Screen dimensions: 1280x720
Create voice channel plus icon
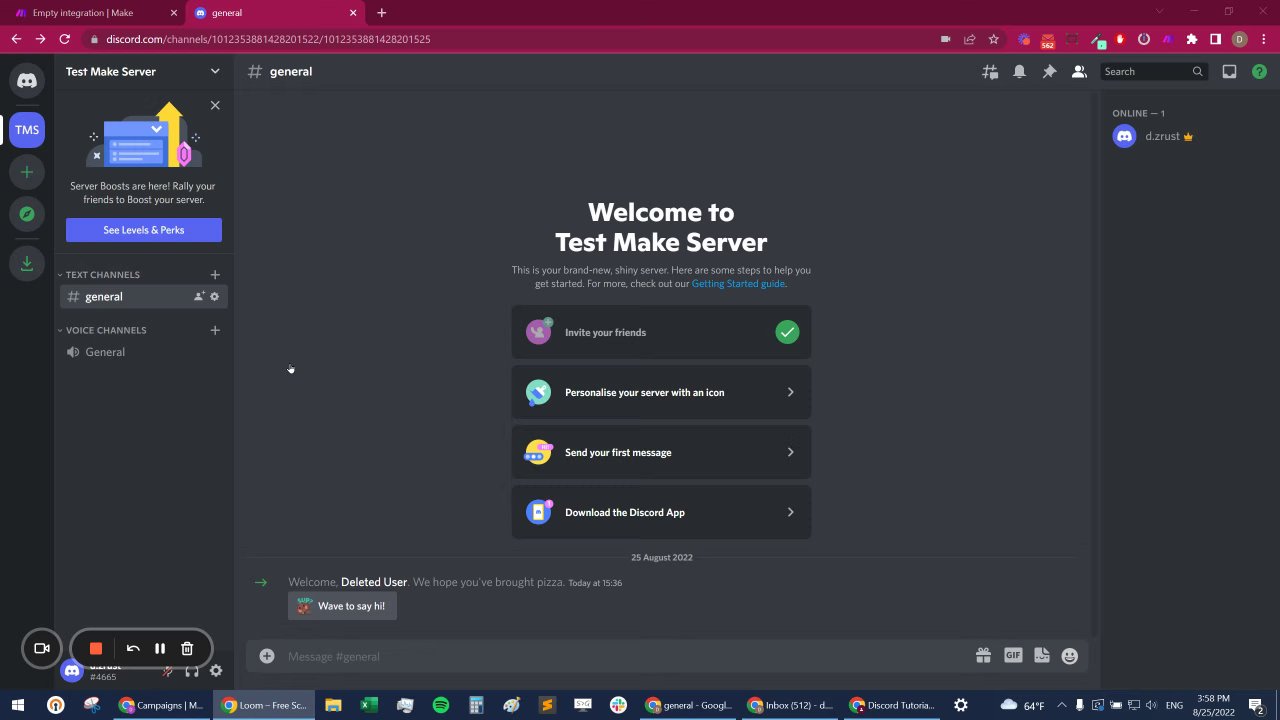coord(214,330)
